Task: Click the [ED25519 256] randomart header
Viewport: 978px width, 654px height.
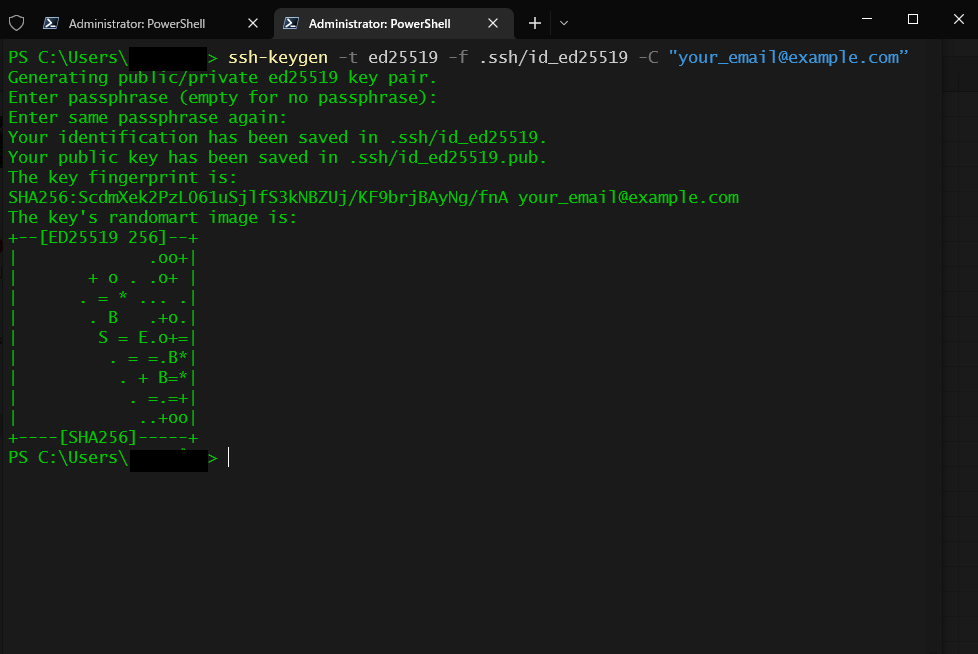Action: point(103,238)
